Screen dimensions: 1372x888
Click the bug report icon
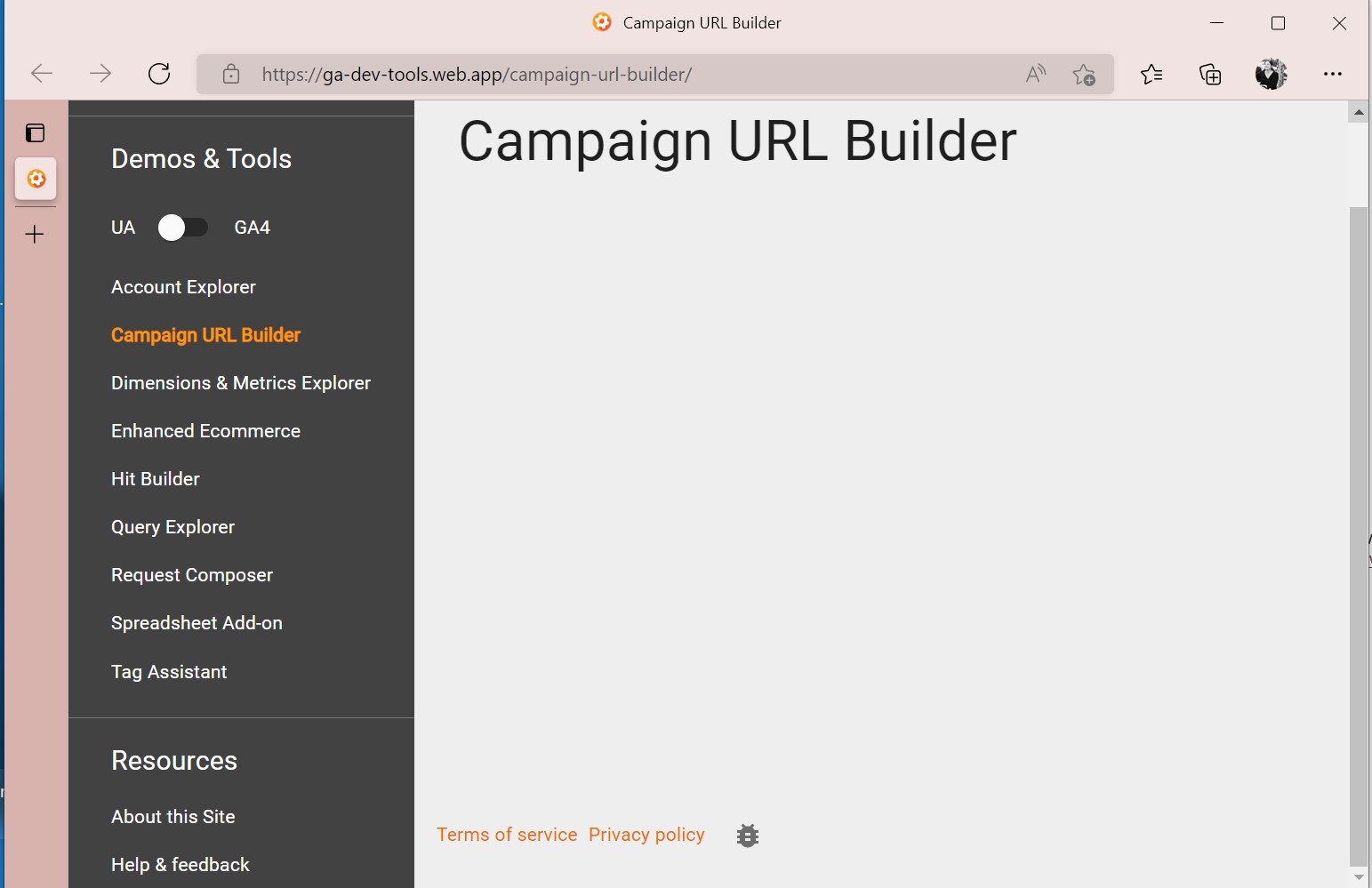746,835
